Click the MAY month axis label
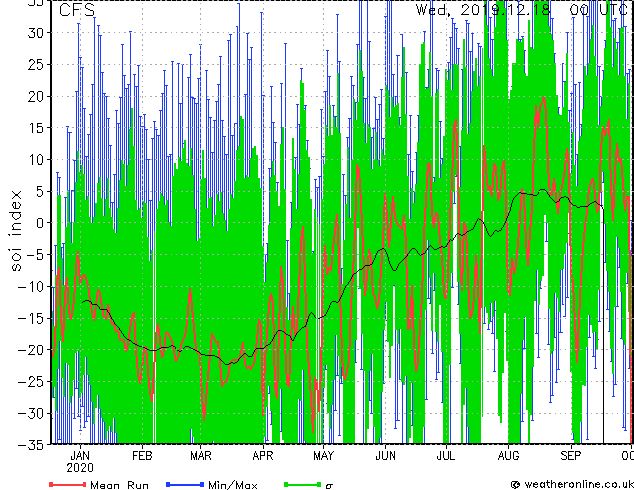 (323, 456)
